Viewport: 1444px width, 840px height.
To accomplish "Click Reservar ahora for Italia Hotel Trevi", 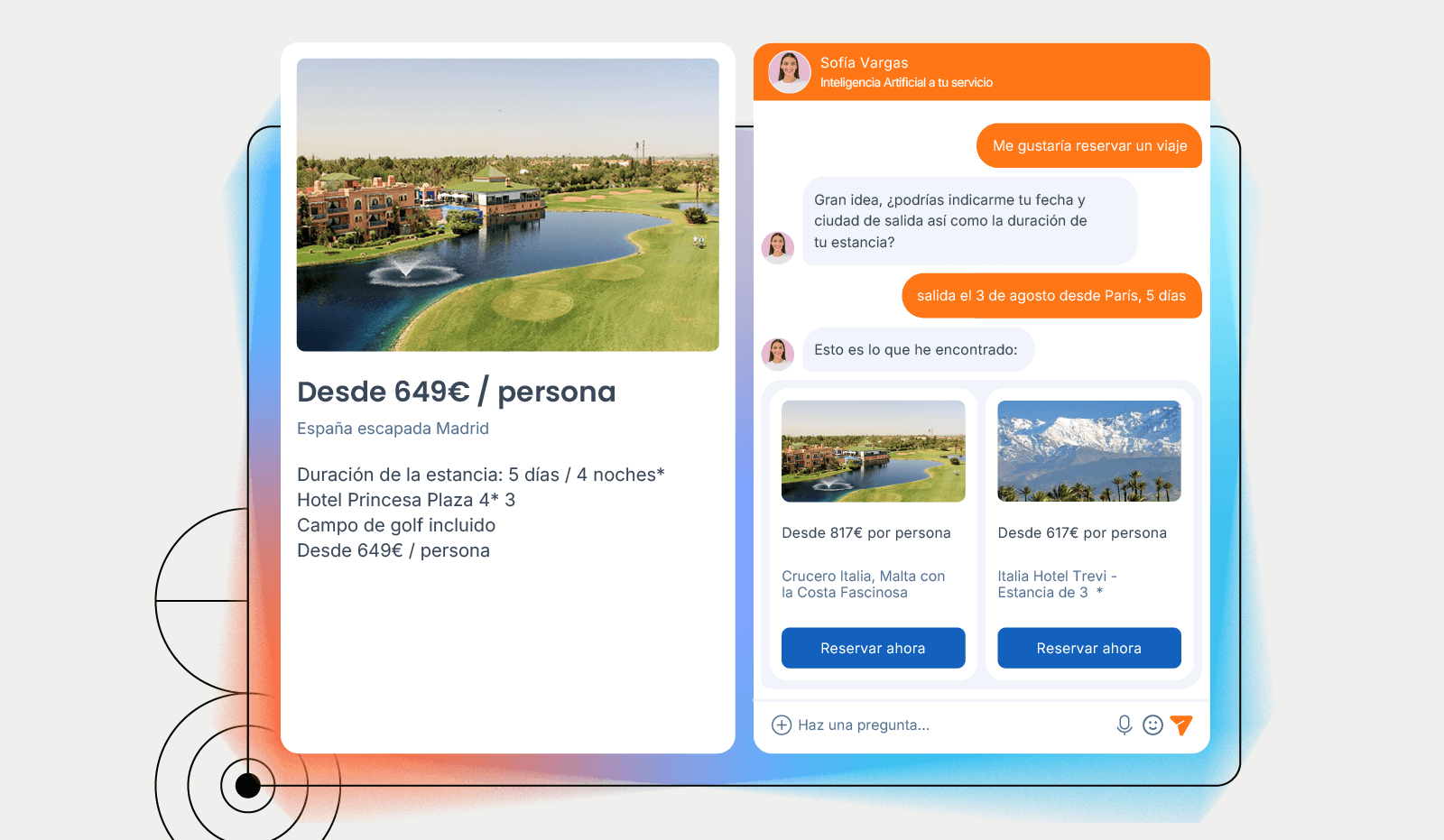I will pos(1088,648).
